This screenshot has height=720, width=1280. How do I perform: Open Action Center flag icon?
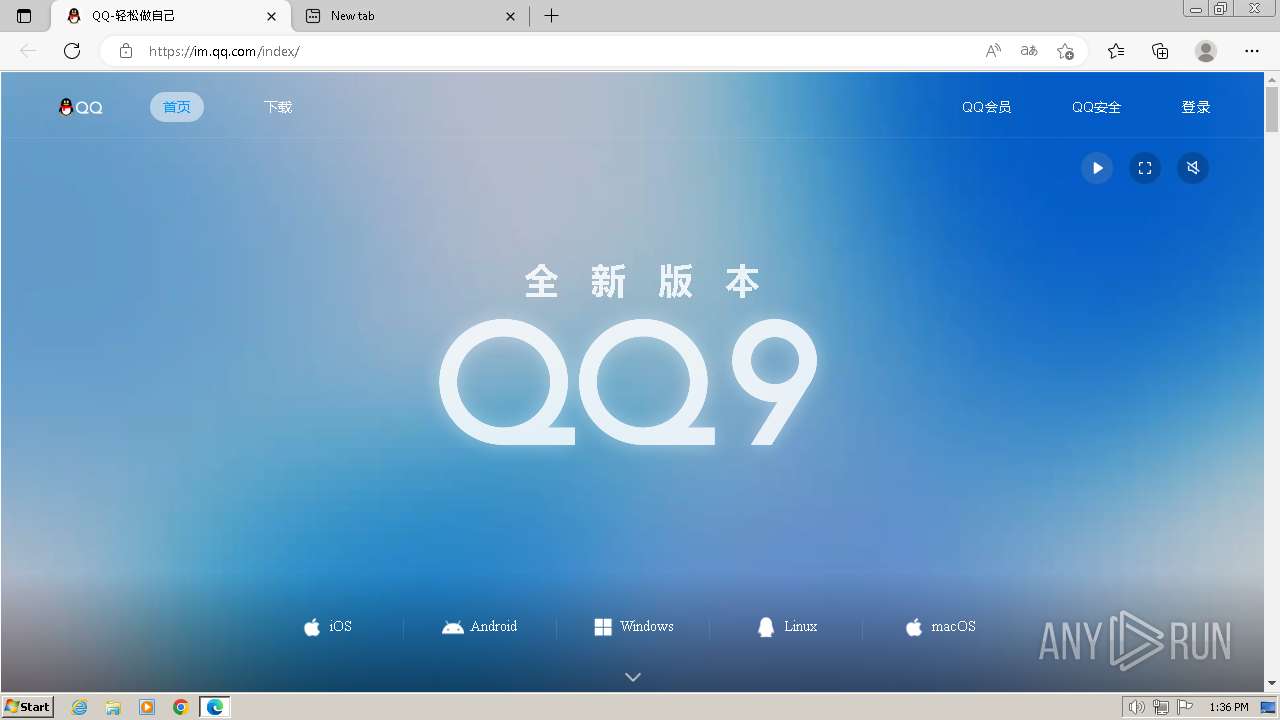(x=1185, y=707)
